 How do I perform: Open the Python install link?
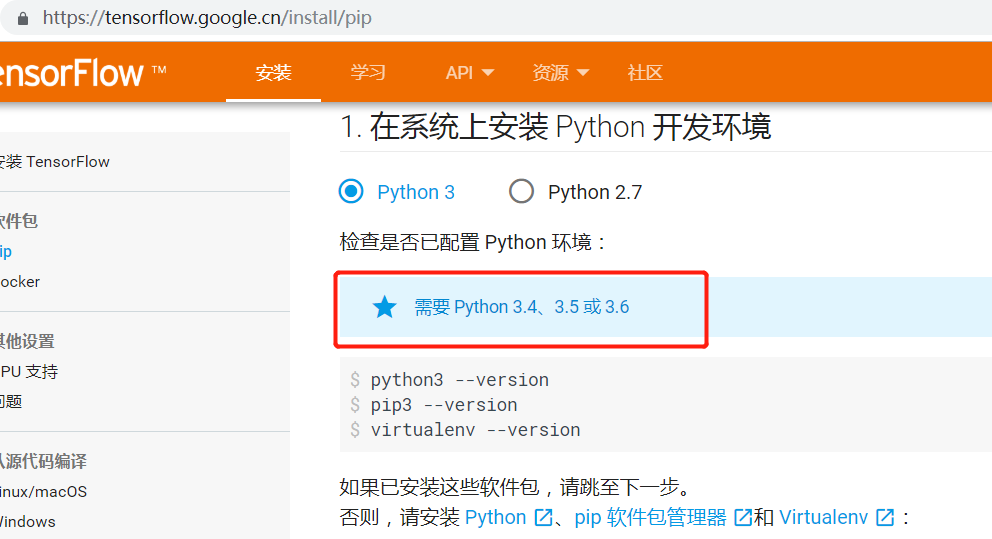pos(495,517)
